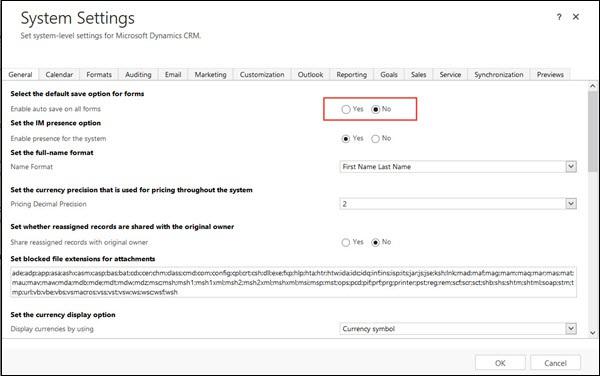Click the Cancel button
The width and height of the screenshot is (600, 376).
[x=555, y=363]
